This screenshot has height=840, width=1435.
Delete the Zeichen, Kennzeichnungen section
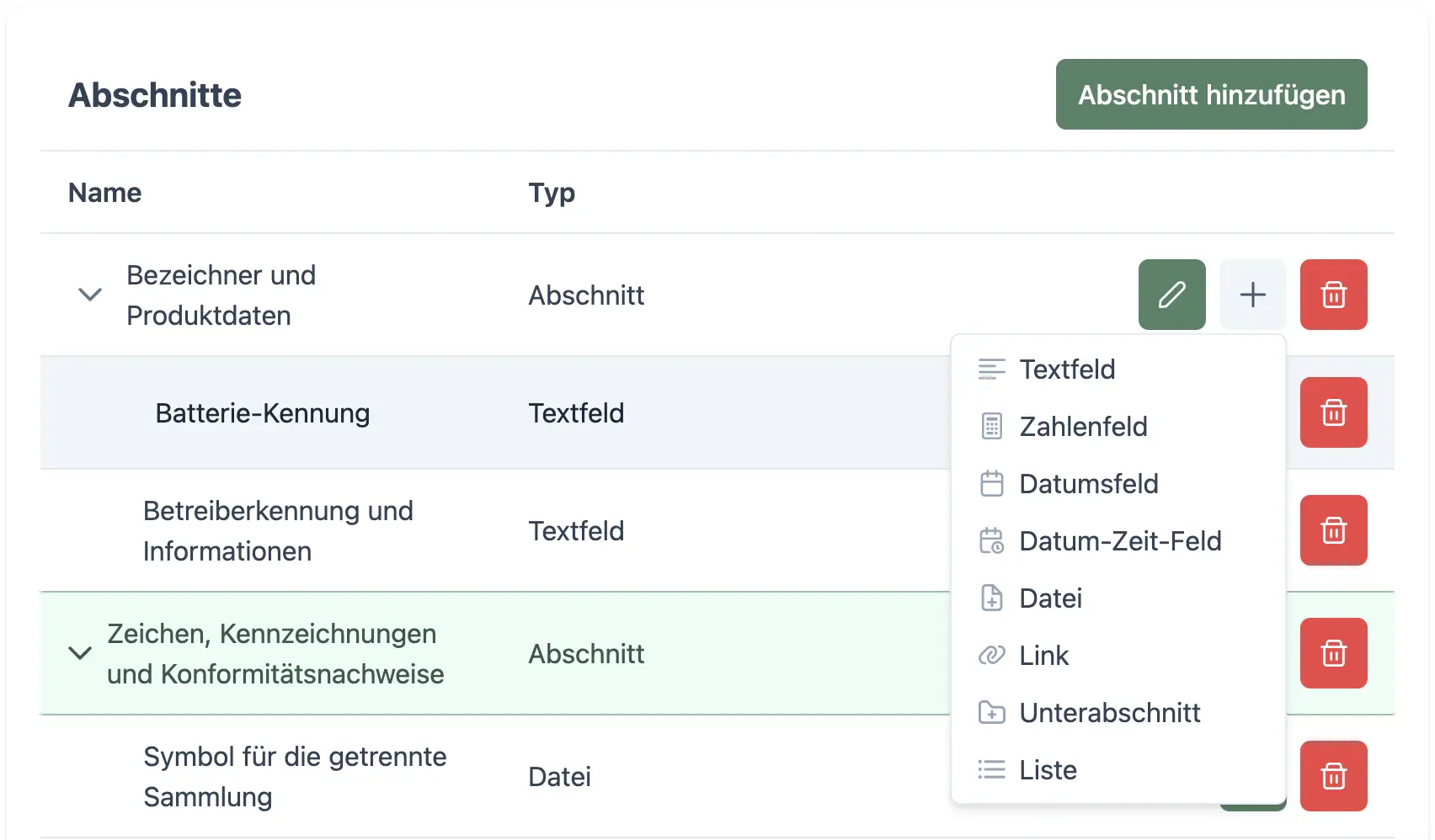pos(1333,653)
